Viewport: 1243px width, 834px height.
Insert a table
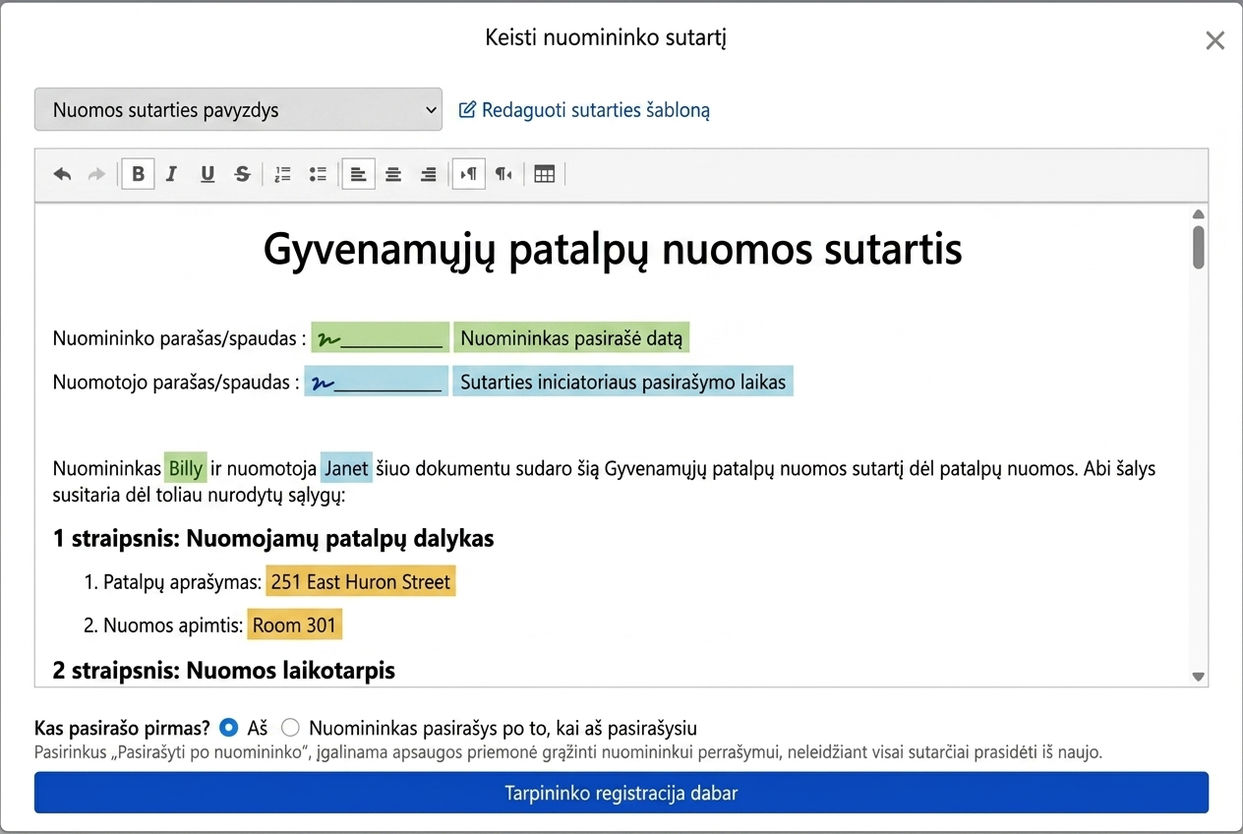coord(544,174)
